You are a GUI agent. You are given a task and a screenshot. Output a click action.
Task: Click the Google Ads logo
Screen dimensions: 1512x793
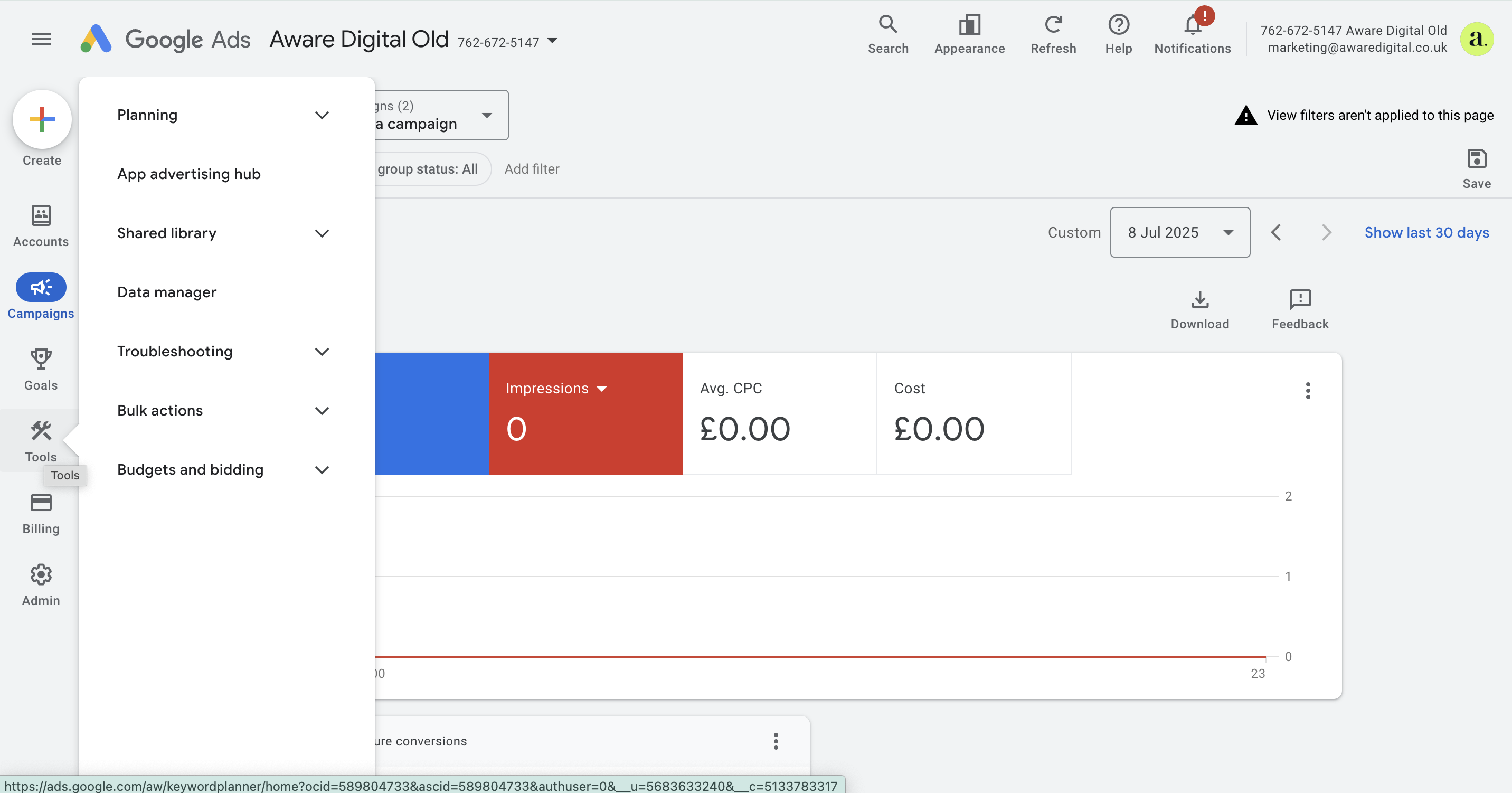pyautogui.click(x=166, y=39)
